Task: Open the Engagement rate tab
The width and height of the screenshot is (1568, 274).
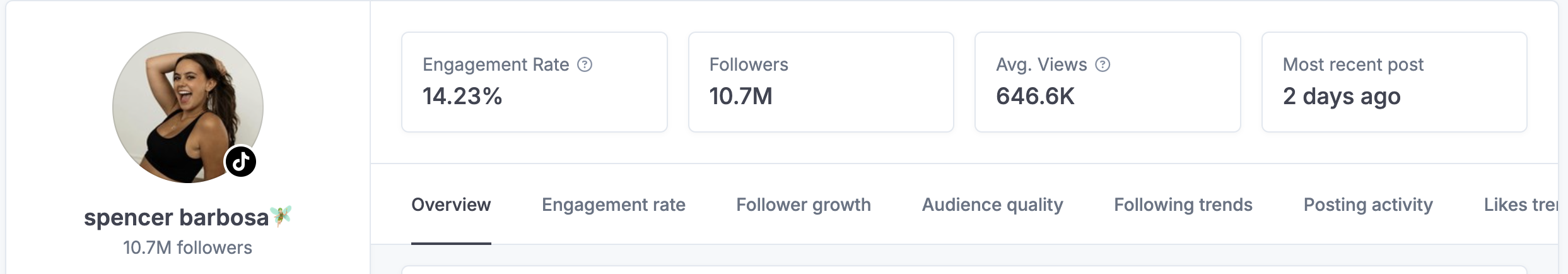Action: click(x=613, y=205)
